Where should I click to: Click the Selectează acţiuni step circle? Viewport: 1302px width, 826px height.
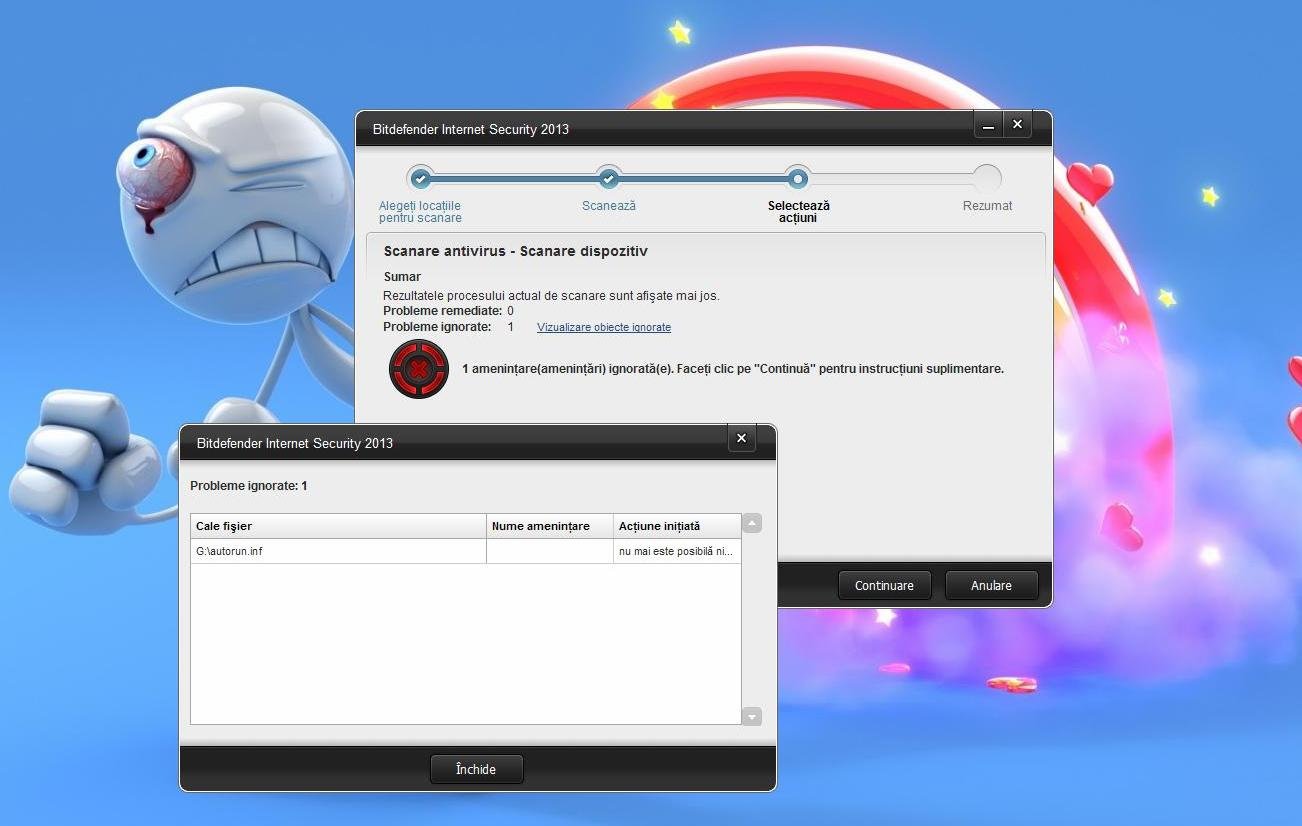coord(797,179)
